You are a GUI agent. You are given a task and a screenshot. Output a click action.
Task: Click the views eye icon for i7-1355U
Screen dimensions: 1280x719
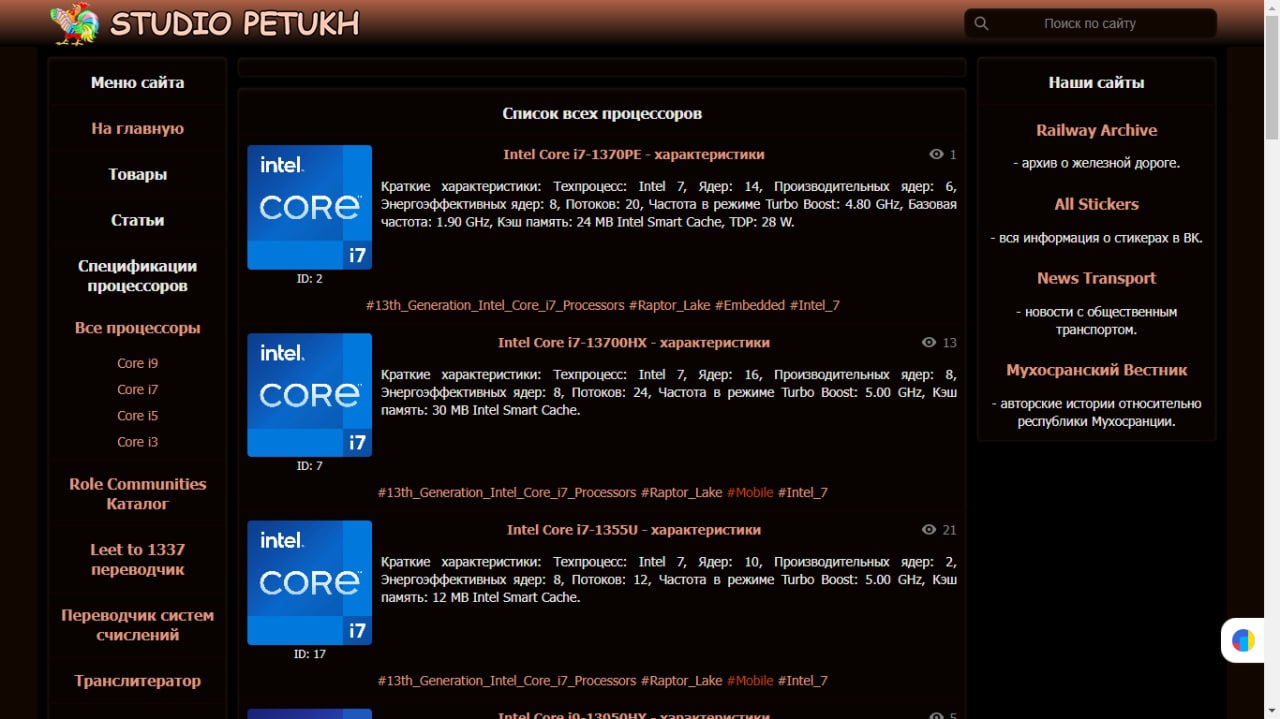(x=929, y=530)
